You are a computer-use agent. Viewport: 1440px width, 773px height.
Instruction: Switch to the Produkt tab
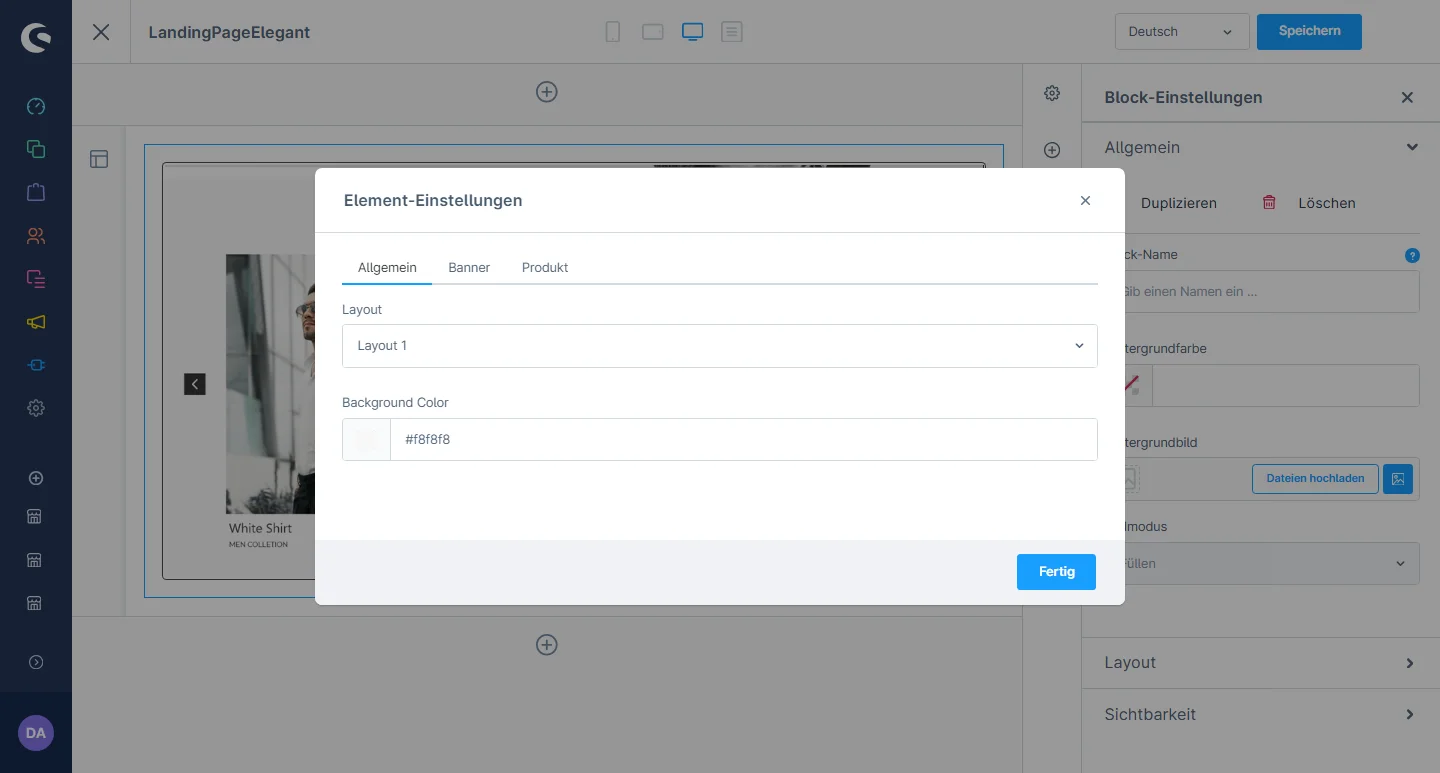[545, 268]
